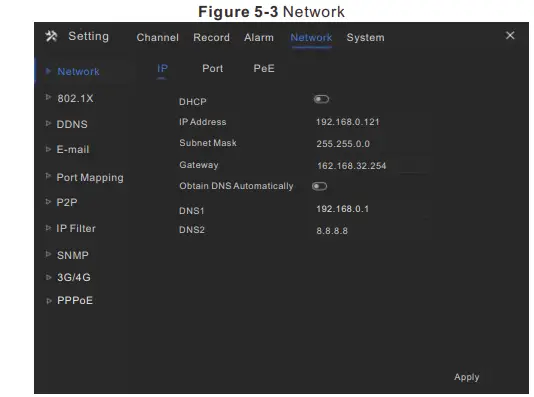Click the IP Address label
The width and height of the screenshot is (534, 397).
click(x=203, y=122)
